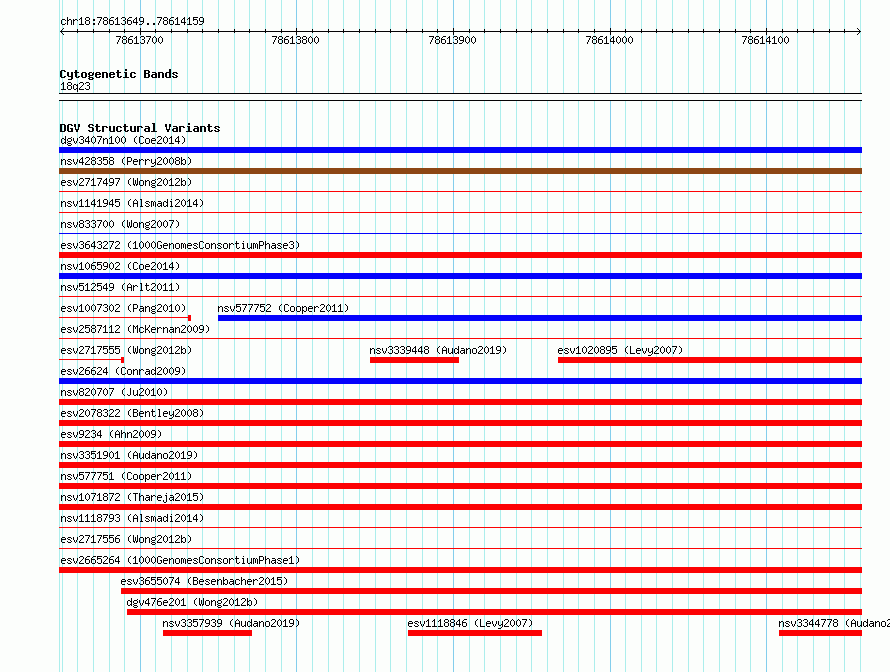Click the red nsv3344778 bar at right edge

pos(821,633)
